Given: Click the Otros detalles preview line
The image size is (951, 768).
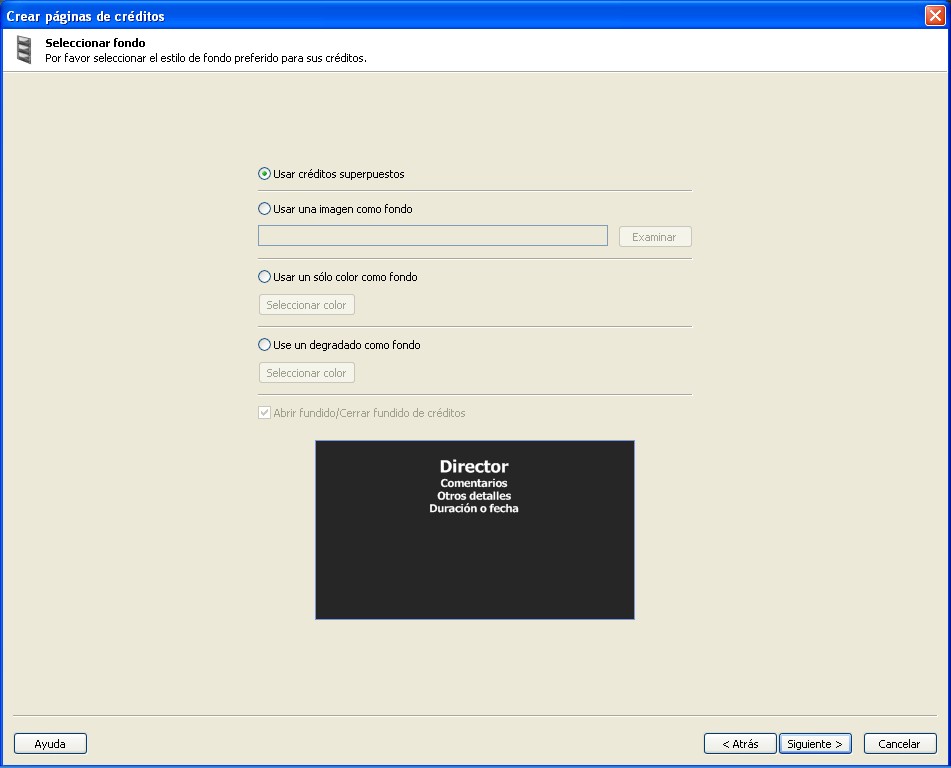Looking at the screenshot, I should click(x=474, y=496).
